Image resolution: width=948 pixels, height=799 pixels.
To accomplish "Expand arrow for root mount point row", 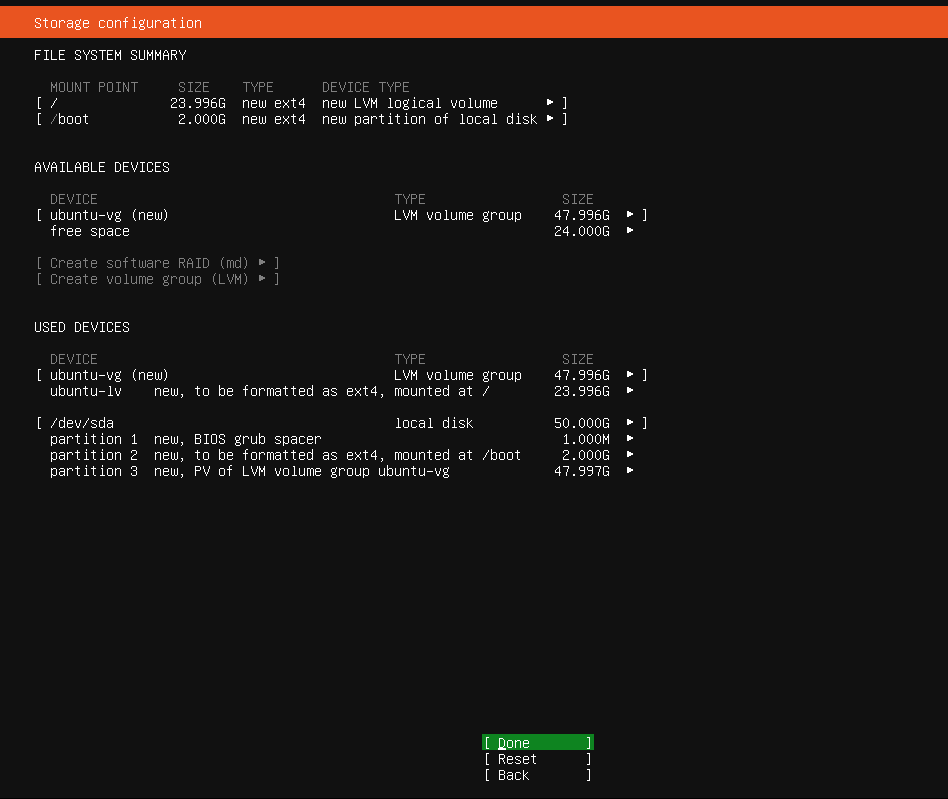I will (x=550, y=102).
